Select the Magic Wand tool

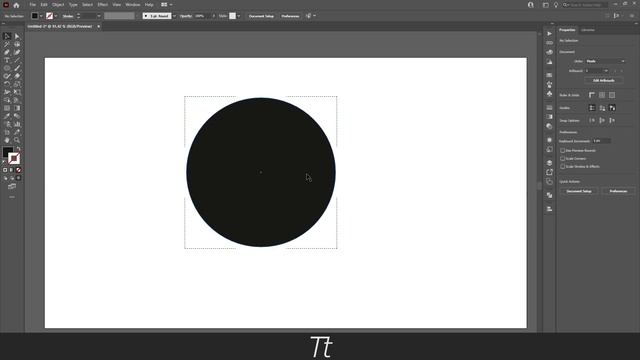(7, 44)
